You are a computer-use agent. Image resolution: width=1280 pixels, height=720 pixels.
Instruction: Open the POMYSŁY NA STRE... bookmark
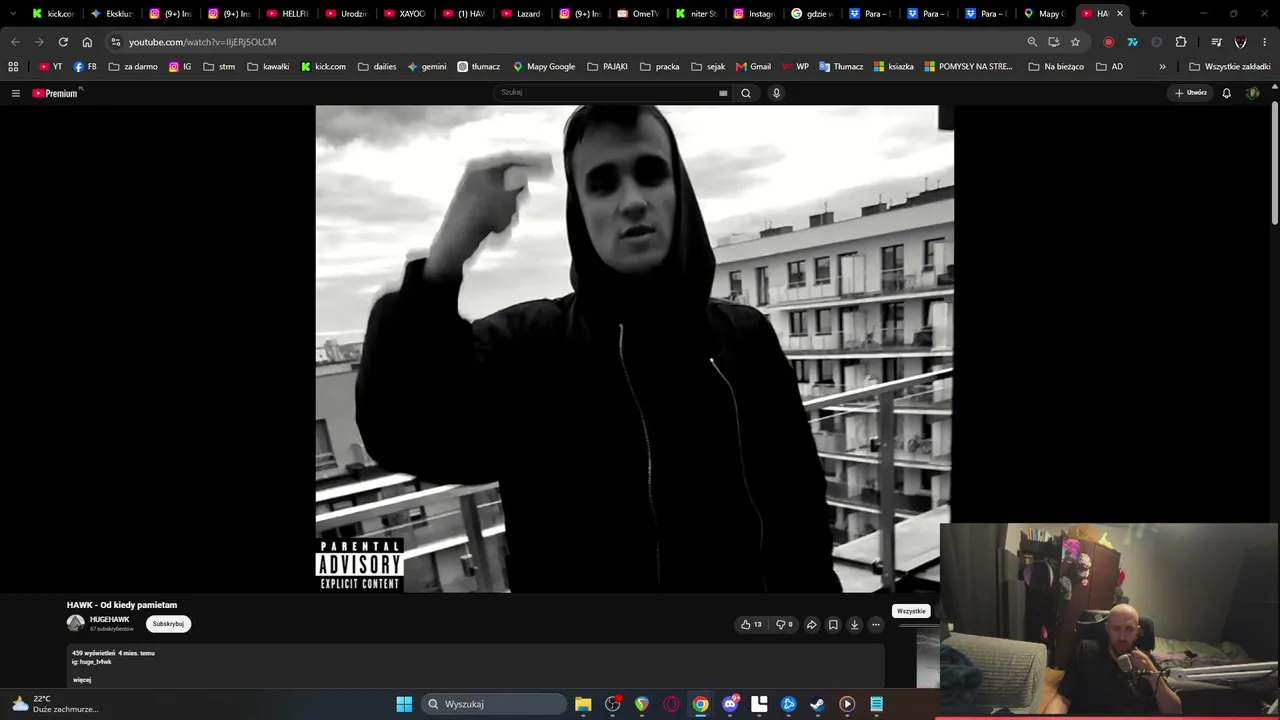pyautogui.click(x=969, y=67)
